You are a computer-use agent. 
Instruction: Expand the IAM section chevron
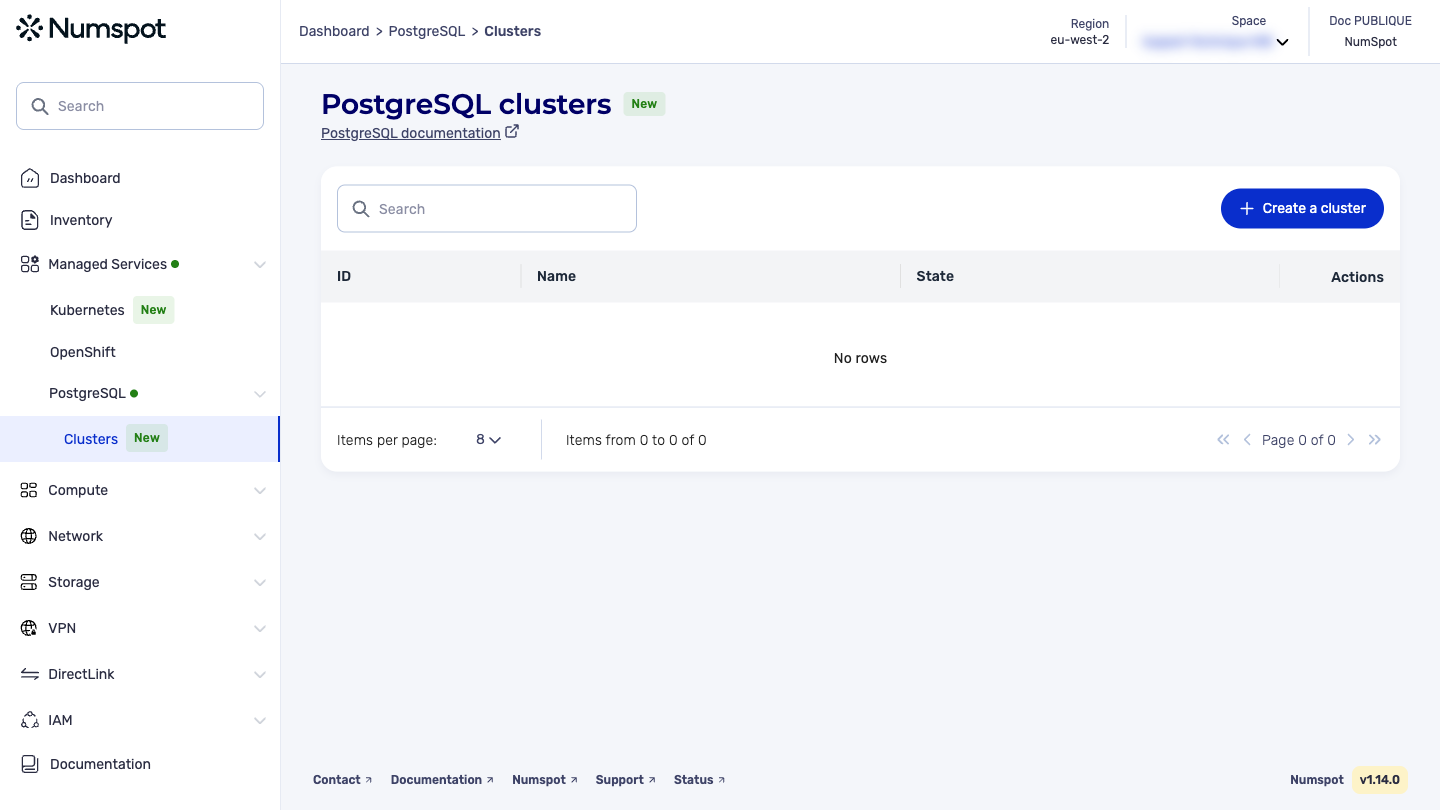(x=260, y=721)
